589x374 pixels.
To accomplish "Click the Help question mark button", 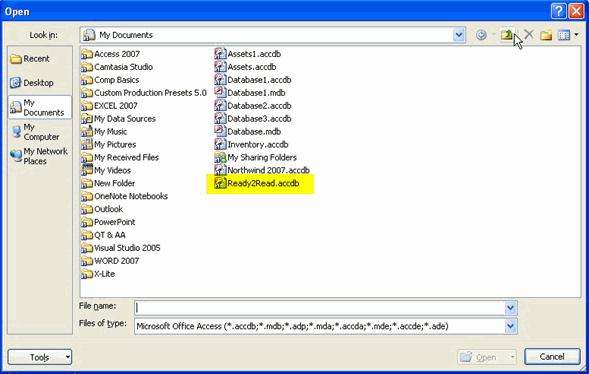I will (x=559, y=11).
